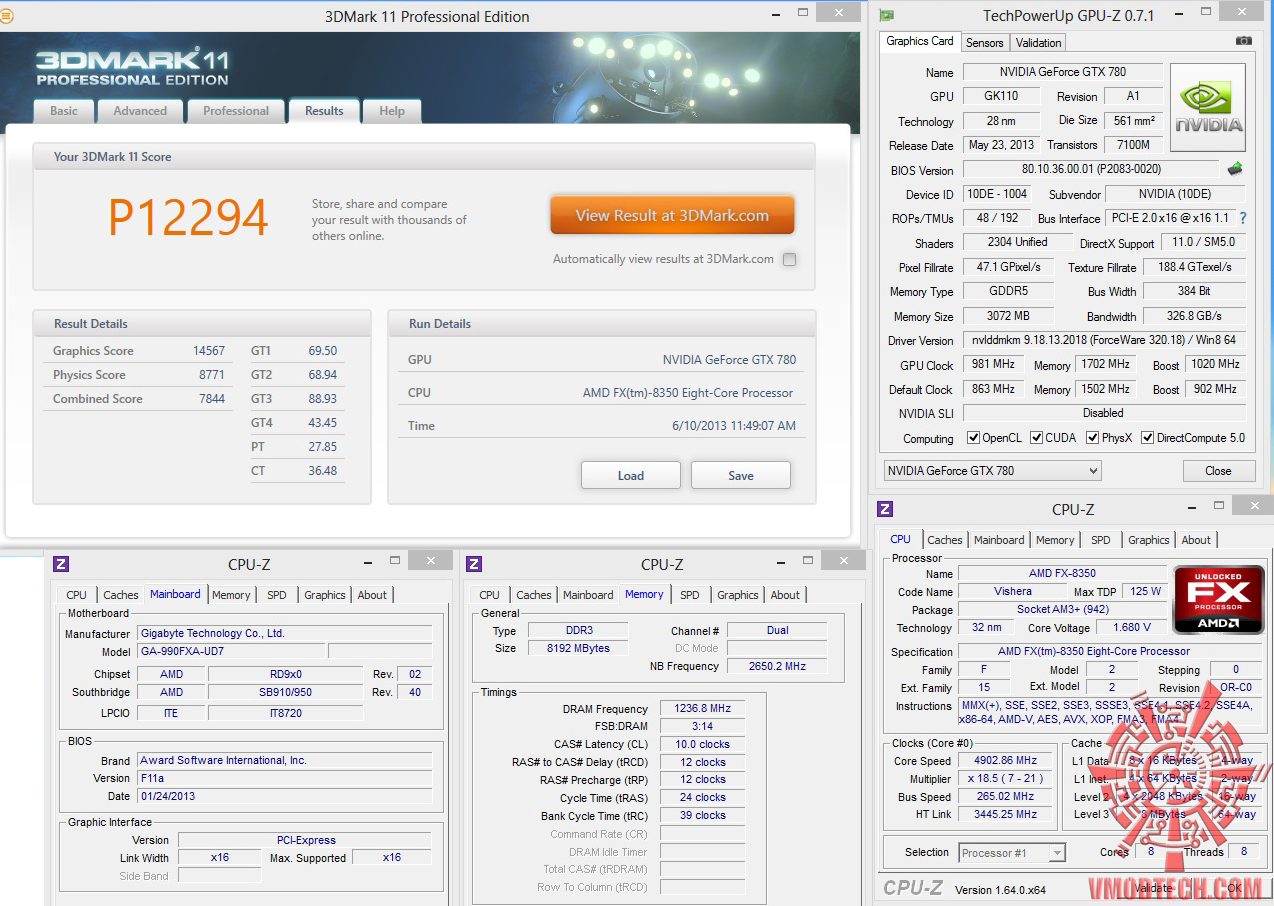1274x906 pixels.
Task: Click the 3DMark 11 title bar icon
Action: click(7, 16)
